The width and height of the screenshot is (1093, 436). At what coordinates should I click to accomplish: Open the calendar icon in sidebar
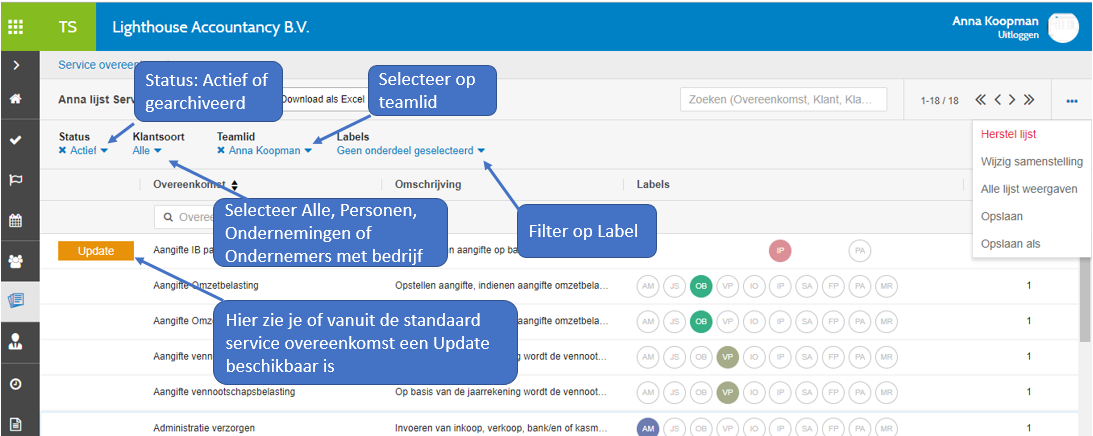(x=16, y=221)
